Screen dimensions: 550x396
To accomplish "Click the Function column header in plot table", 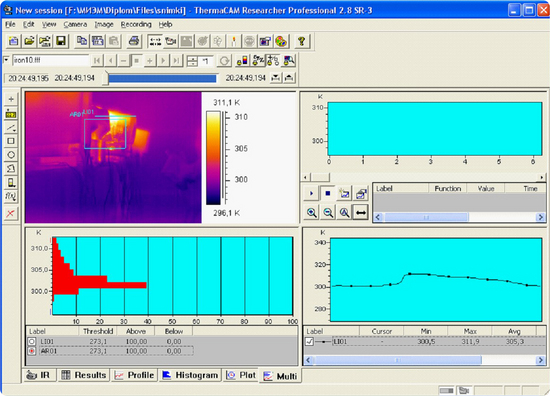I will [x=448, y=188].
